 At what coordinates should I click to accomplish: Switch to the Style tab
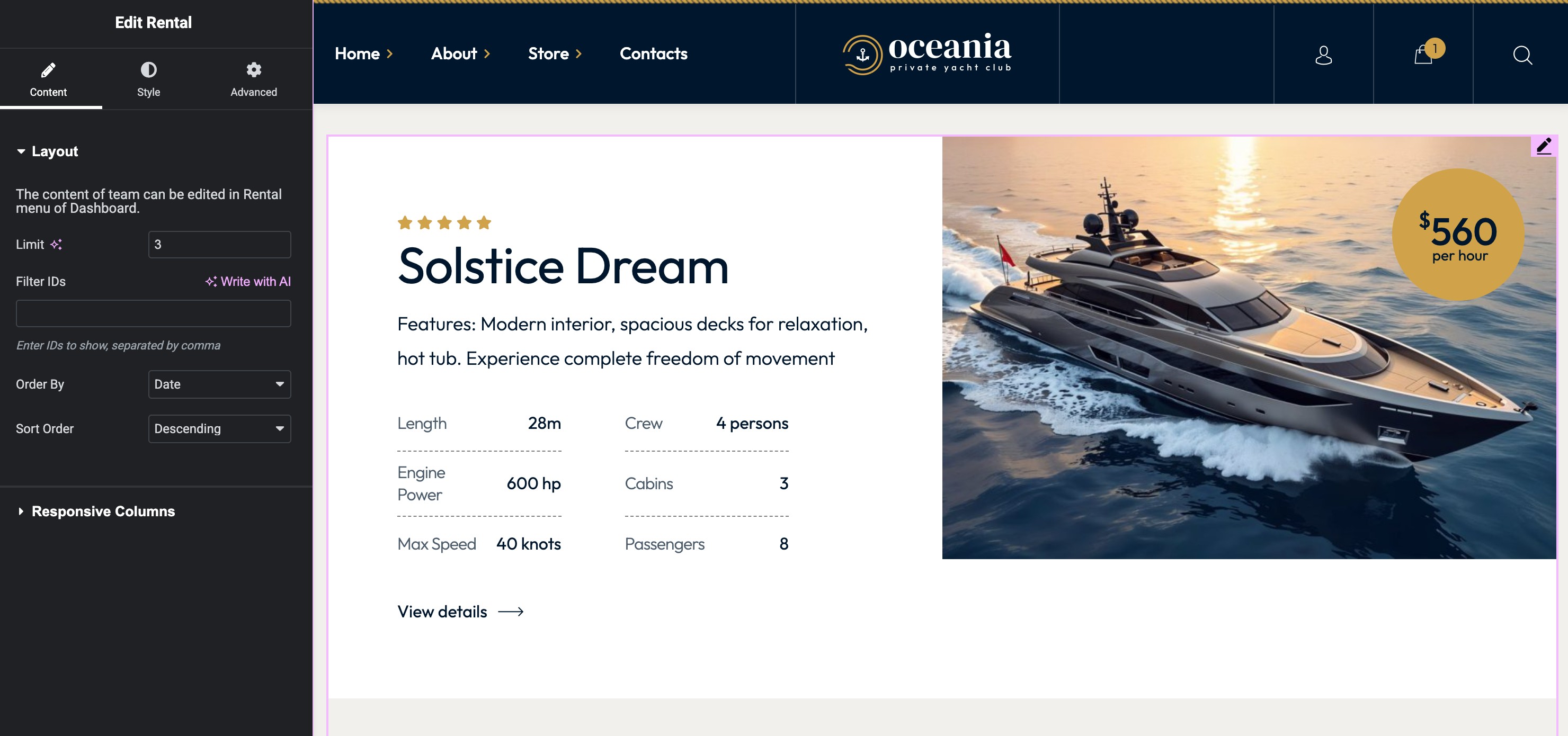coord(148,79)
